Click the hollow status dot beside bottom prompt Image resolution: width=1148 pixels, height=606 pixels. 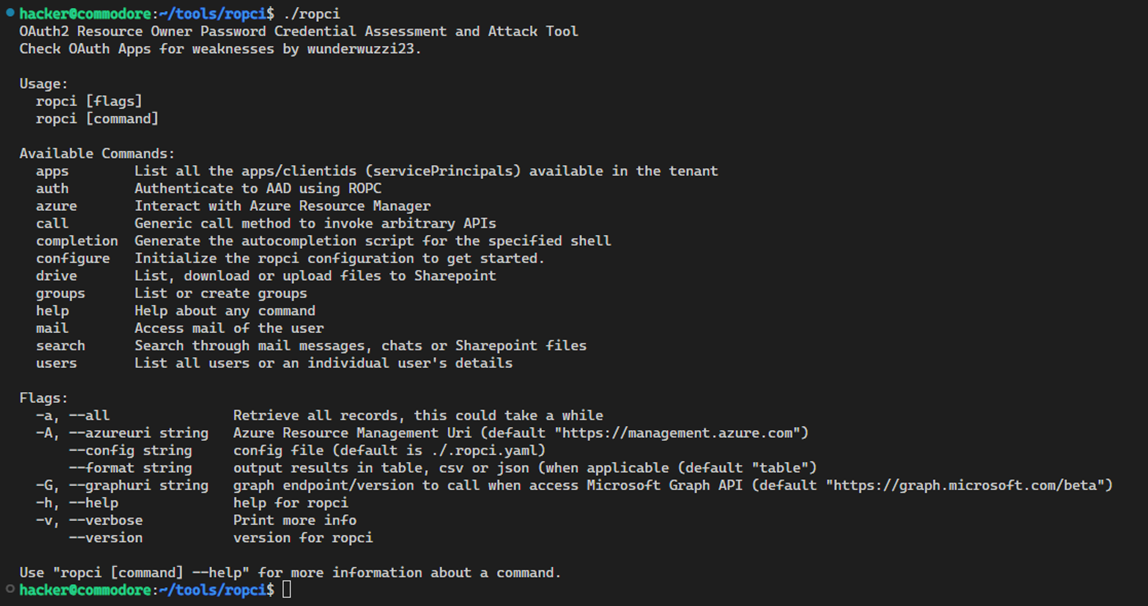click(x=10, y=588)
